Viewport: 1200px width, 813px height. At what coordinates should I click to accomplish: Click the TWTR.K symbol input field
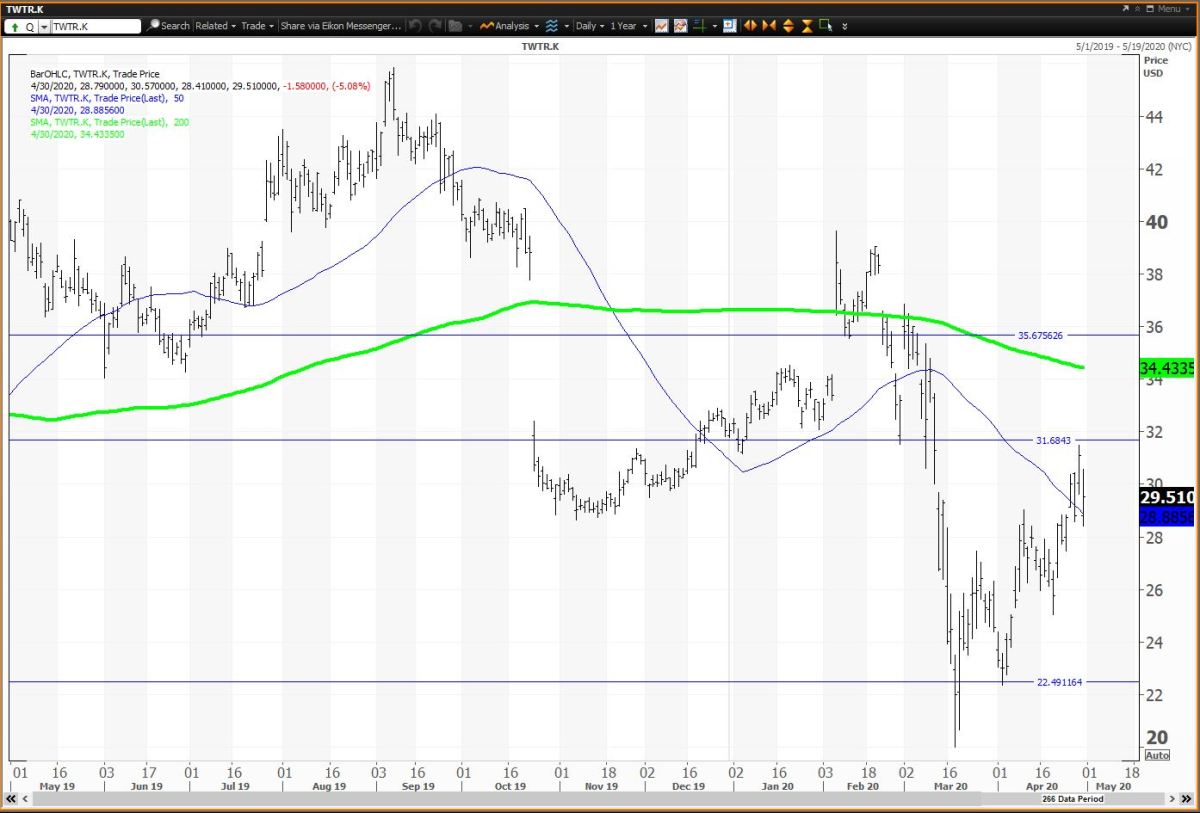[95, 26]
